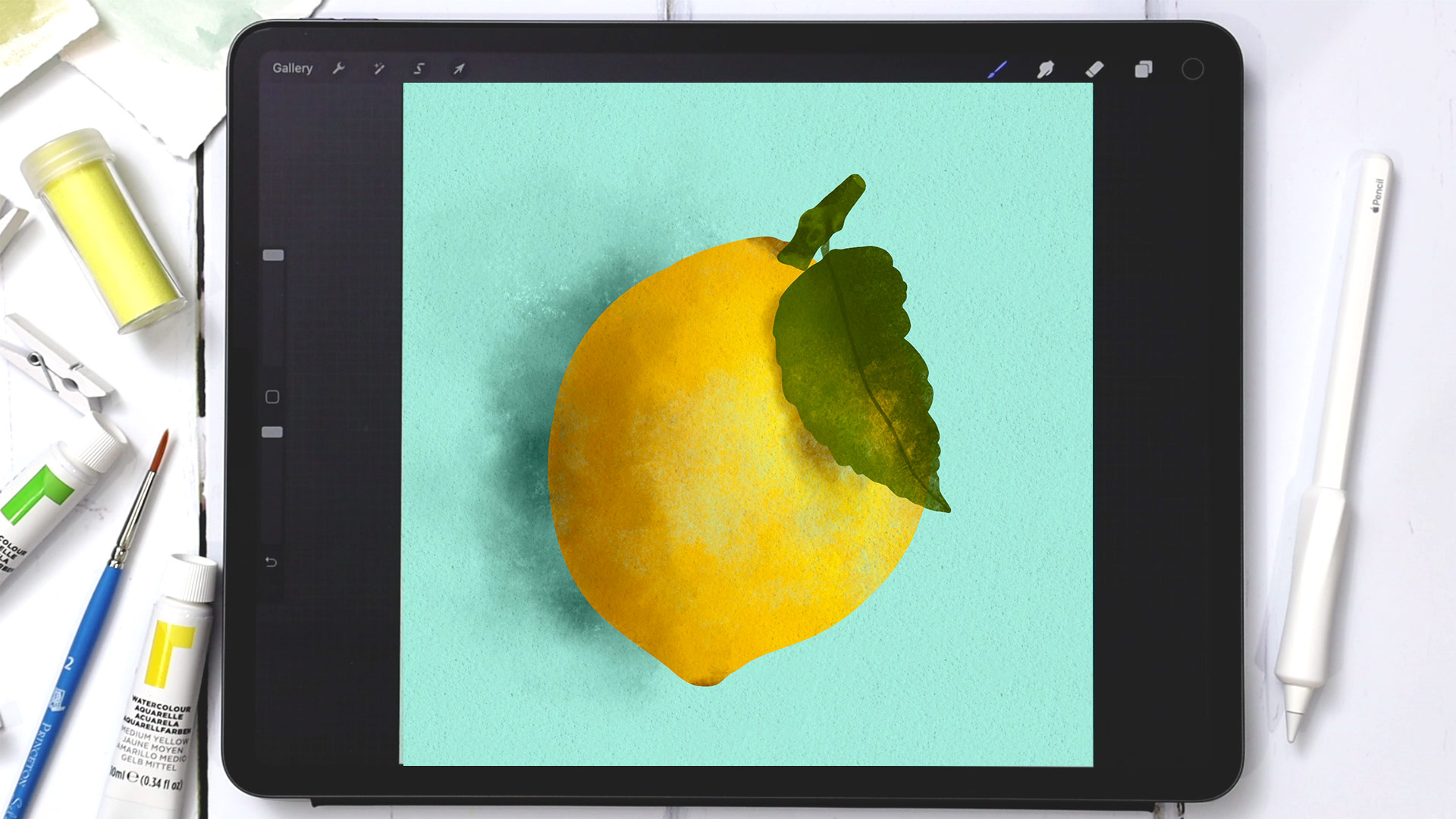Select the Smudge tool
Viewport: 1456px width, 819px height.
[1046, 69]
